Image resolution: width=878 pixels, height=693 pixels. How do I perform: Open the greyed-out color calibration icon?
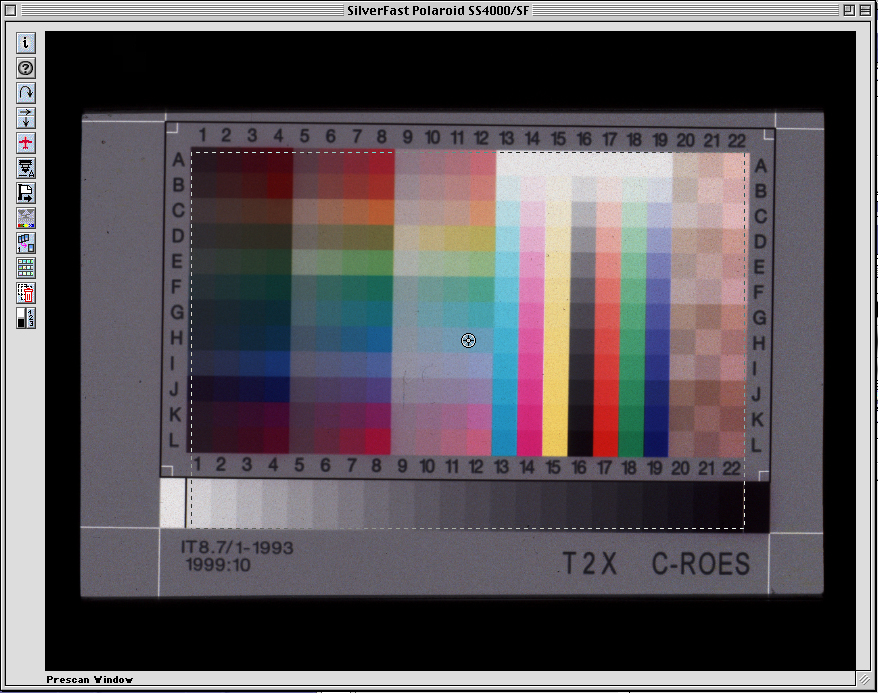coord(26,218)
